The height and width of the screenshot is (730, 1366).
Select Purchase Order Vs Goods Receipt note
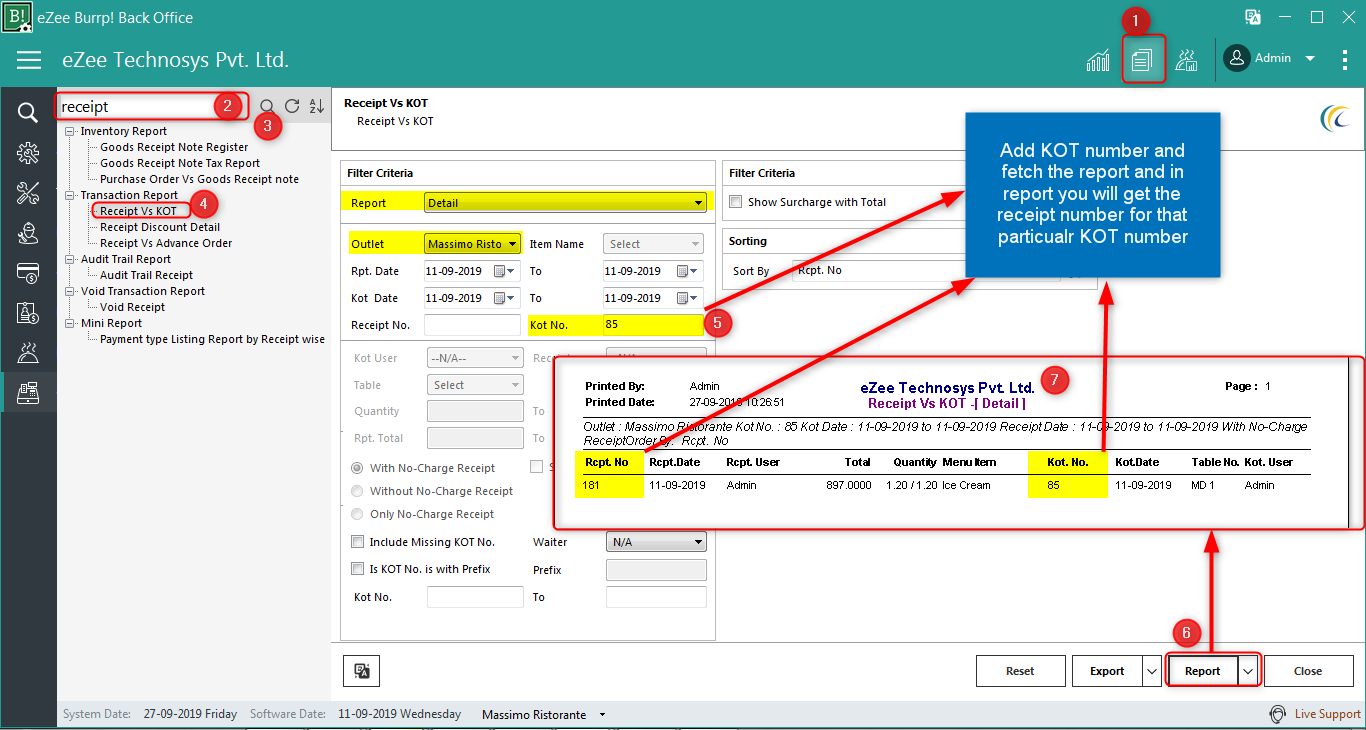point(199,179)
